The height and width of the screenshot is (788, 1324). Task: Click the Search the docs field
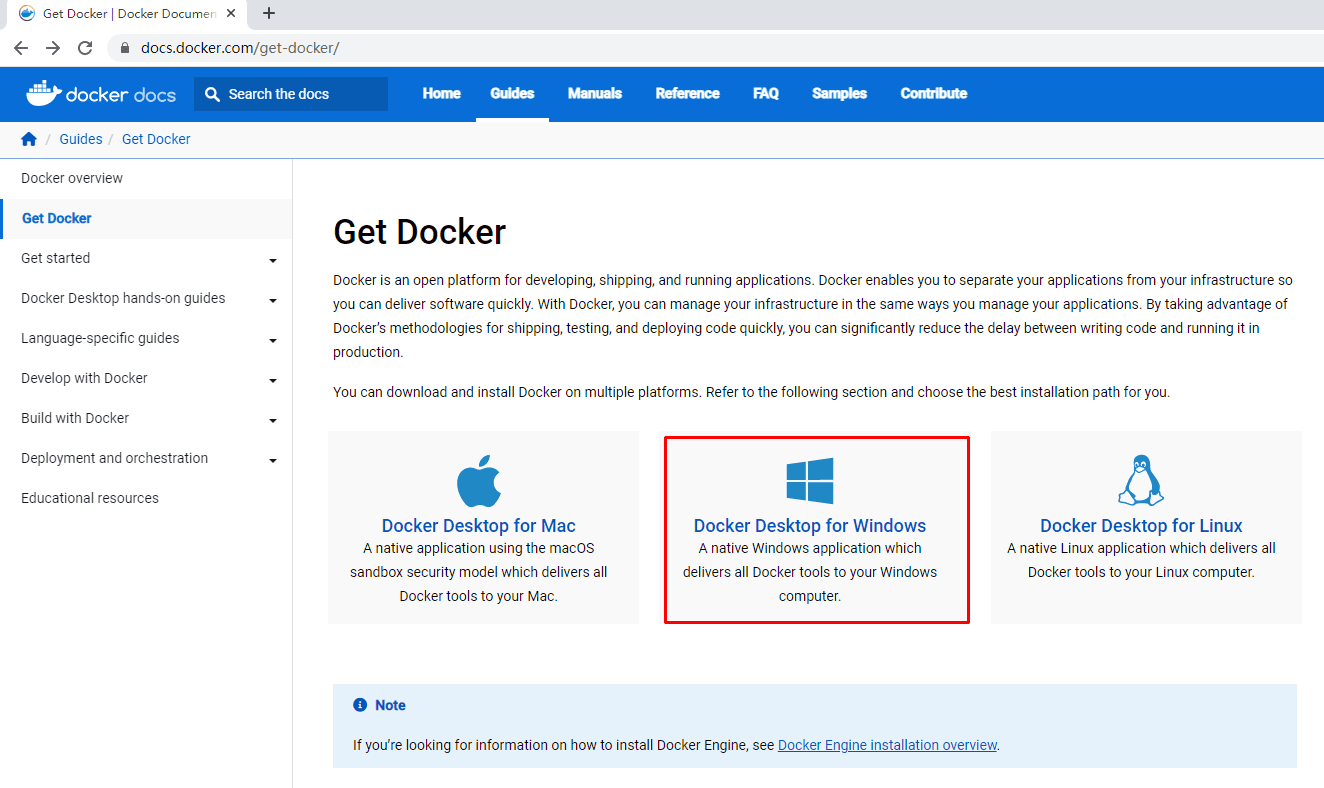[x=291, y=94]
